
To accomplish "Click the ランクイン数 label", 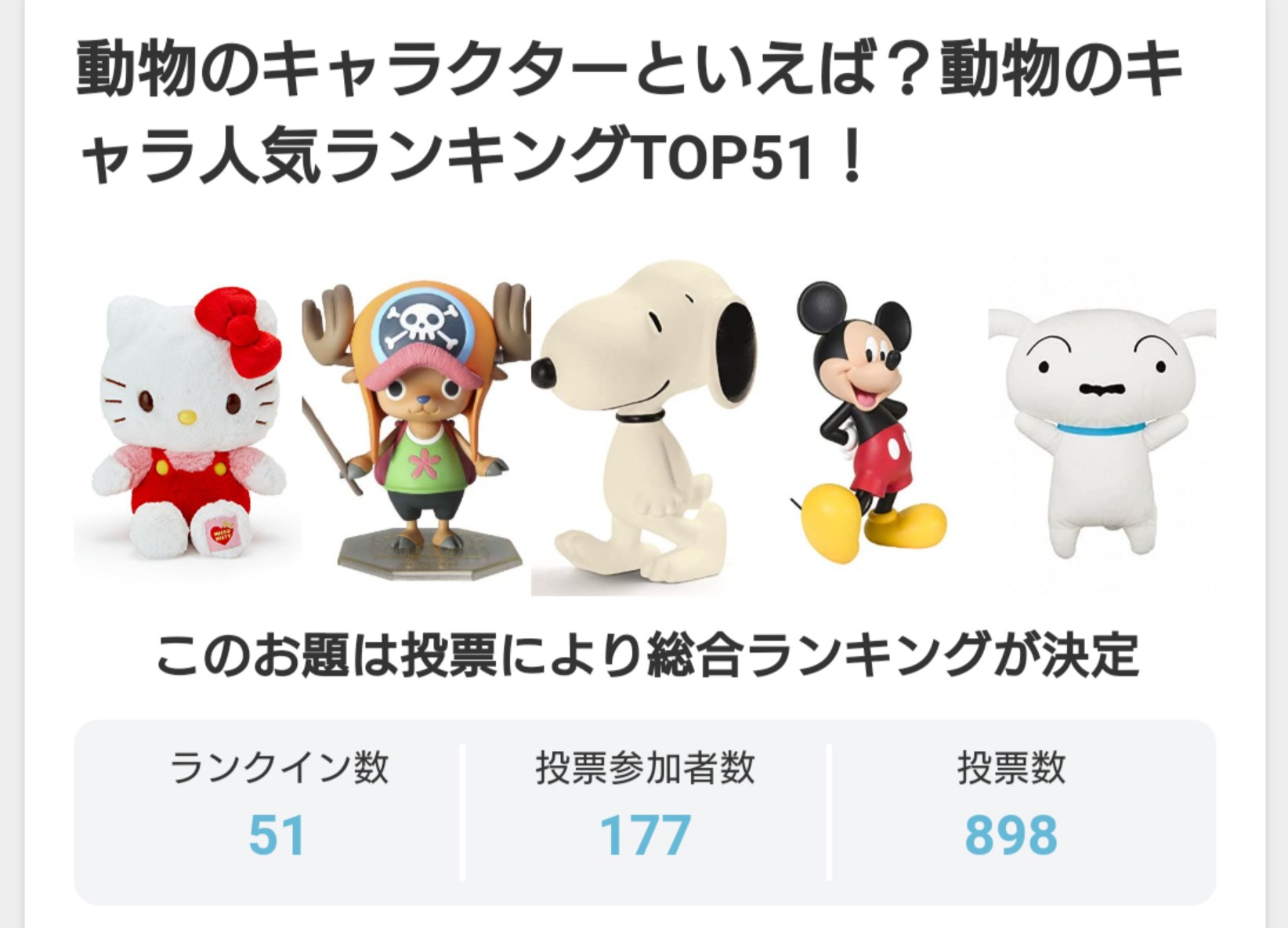I will (x=279, y=768).
